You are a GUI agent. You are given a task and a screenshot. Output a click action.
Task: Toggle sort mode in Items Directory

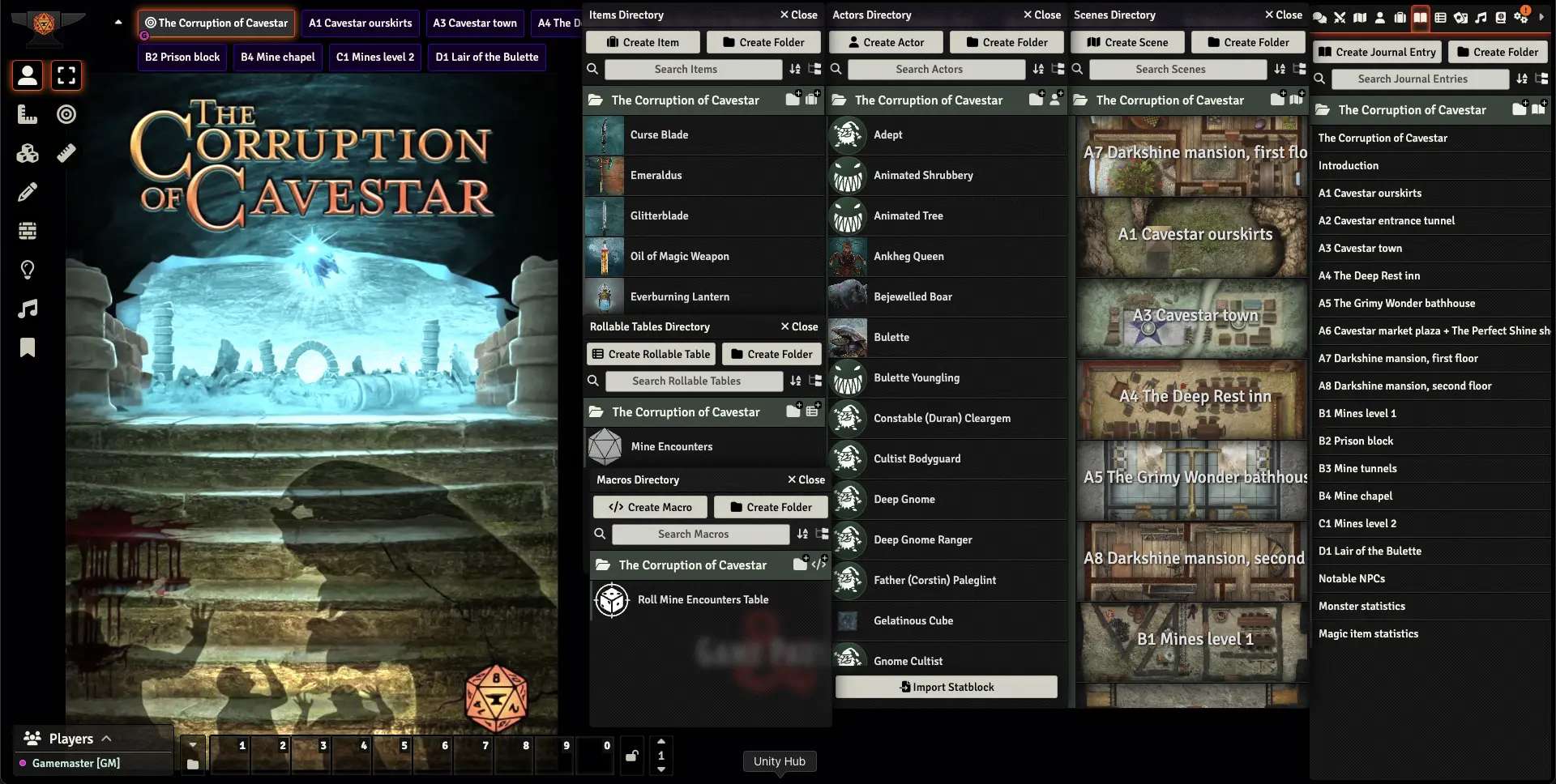(795, 70)
